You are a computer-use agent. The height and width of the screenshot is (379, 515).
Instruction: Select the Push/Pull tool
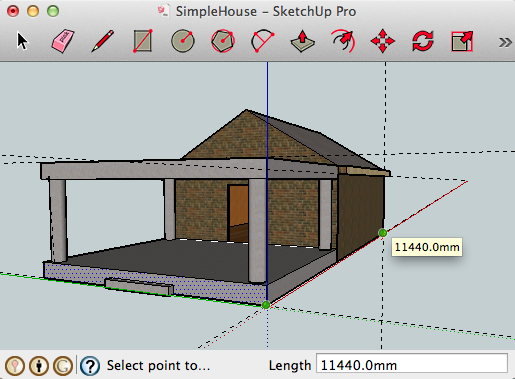point(302,41)
